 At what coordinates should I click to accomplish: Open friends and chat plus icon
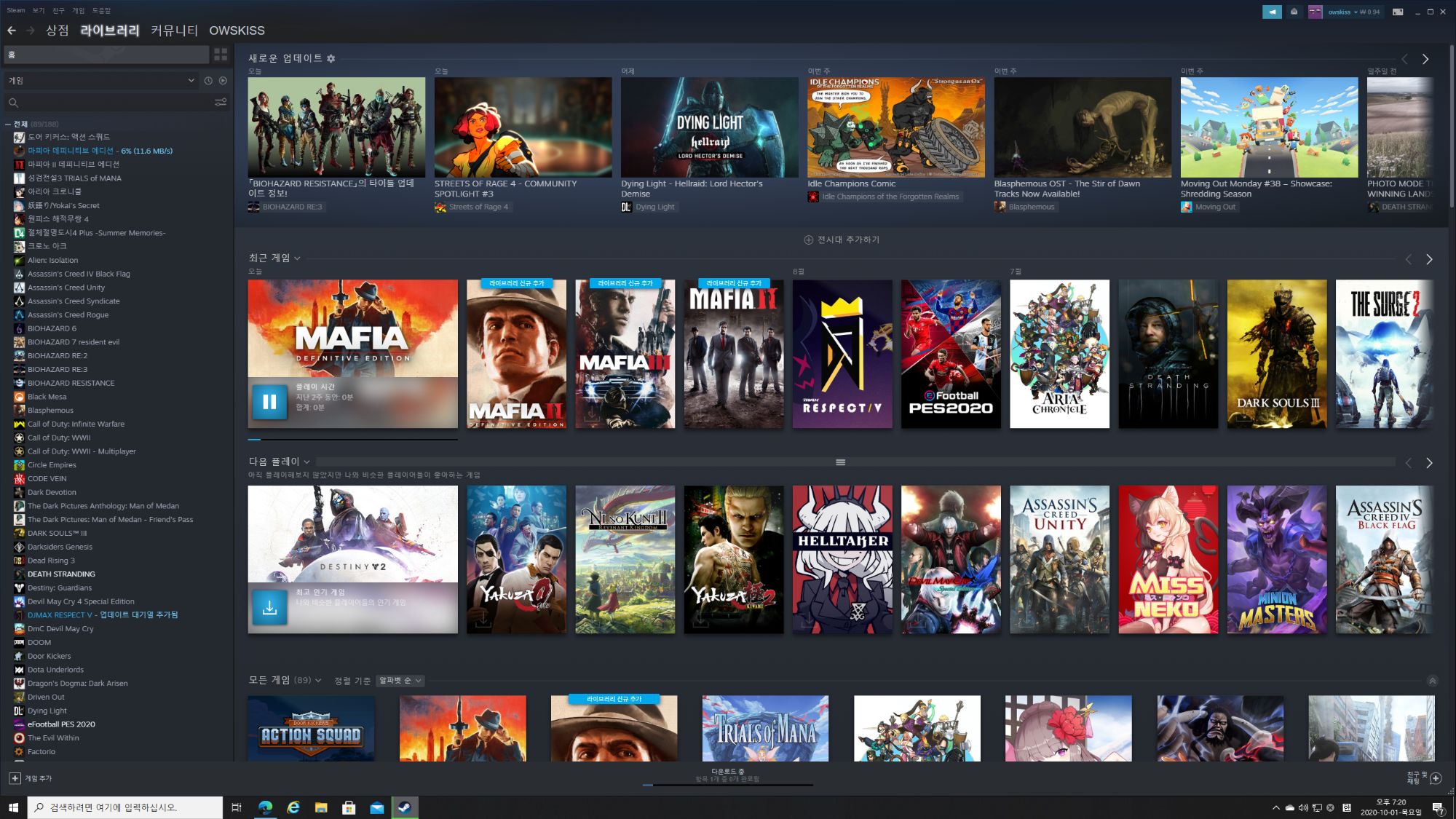[1436, 778]
